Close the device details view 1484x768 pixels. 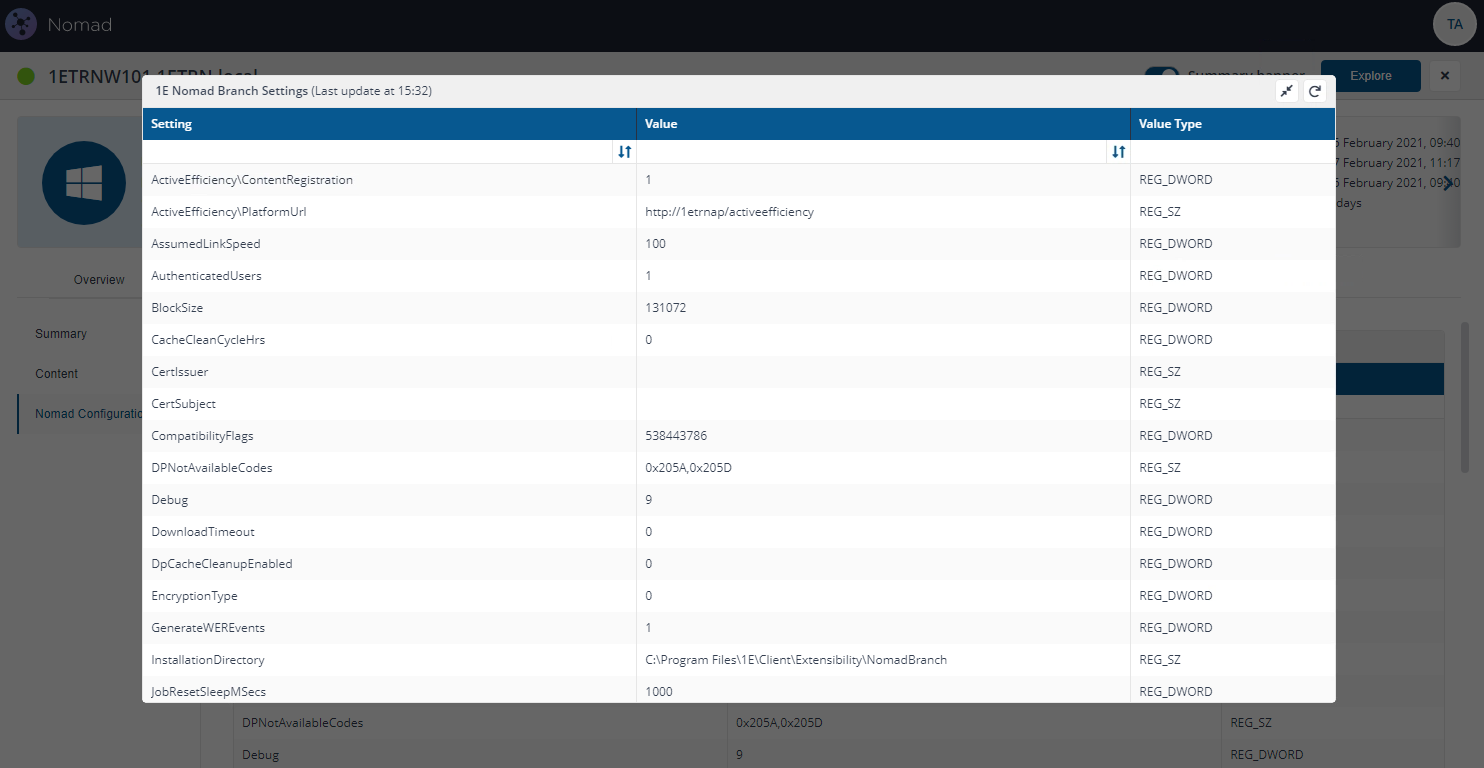coord(1444,76)
